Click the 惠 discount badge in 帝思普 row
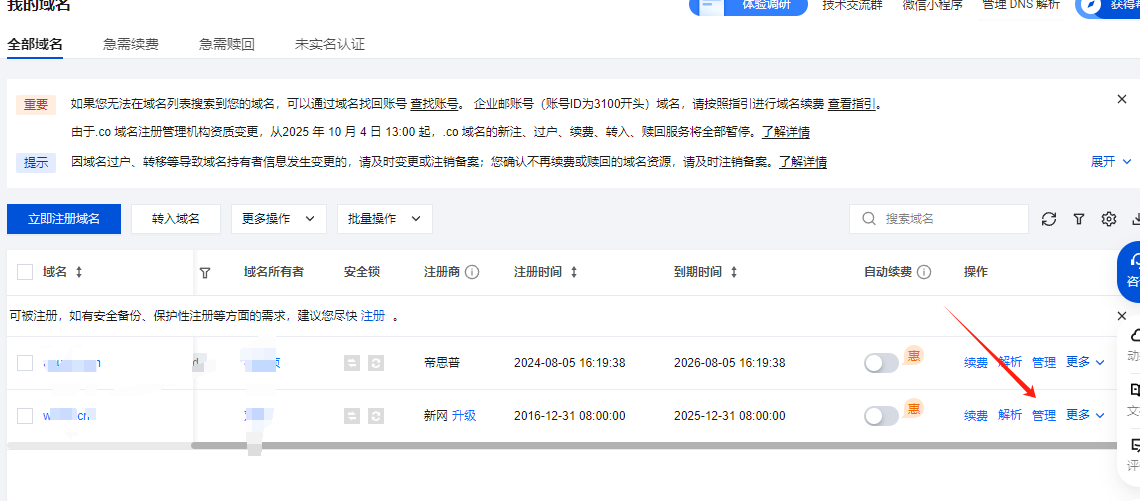This screenshot has height=501, width=1140. pyautogui.click(x=913, y=356)
